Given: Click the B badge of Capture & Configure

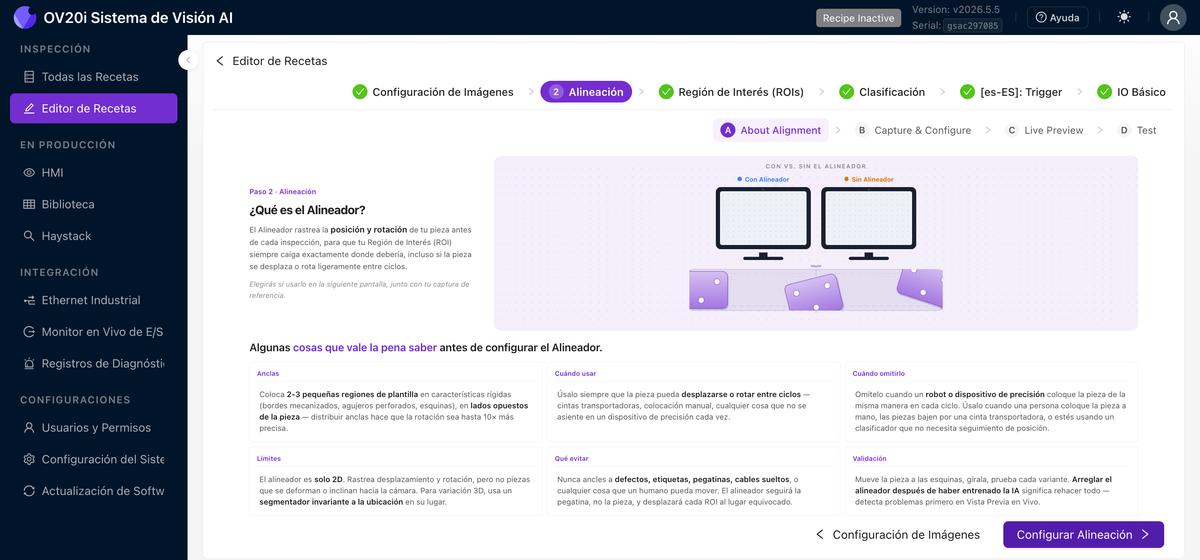Looking at the screenshot, I should point(862,130).
